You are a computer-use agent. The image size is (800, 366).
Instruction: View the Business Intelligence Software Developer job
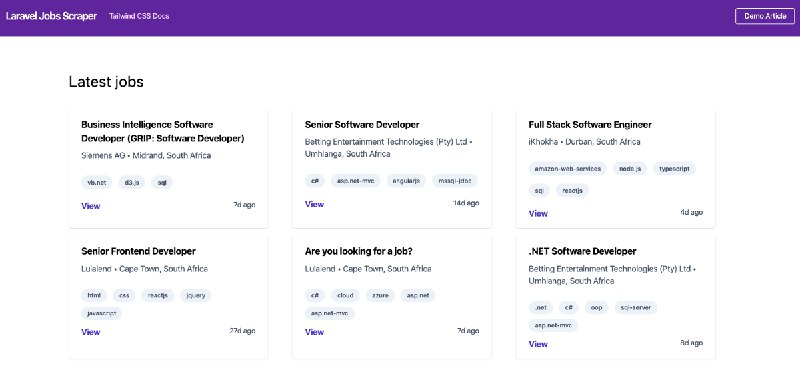click(x=91, y=206)
